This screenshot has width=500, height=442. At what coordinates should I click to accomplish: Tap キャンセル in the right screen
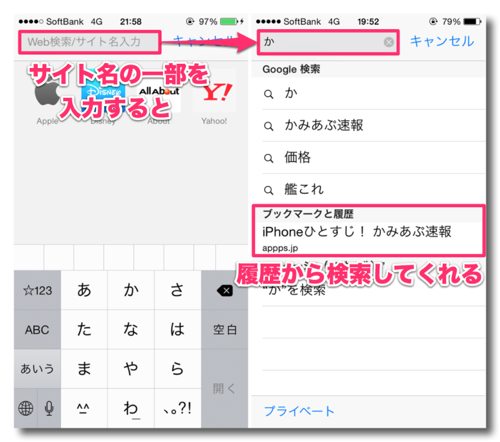click(x=442, y=41)
